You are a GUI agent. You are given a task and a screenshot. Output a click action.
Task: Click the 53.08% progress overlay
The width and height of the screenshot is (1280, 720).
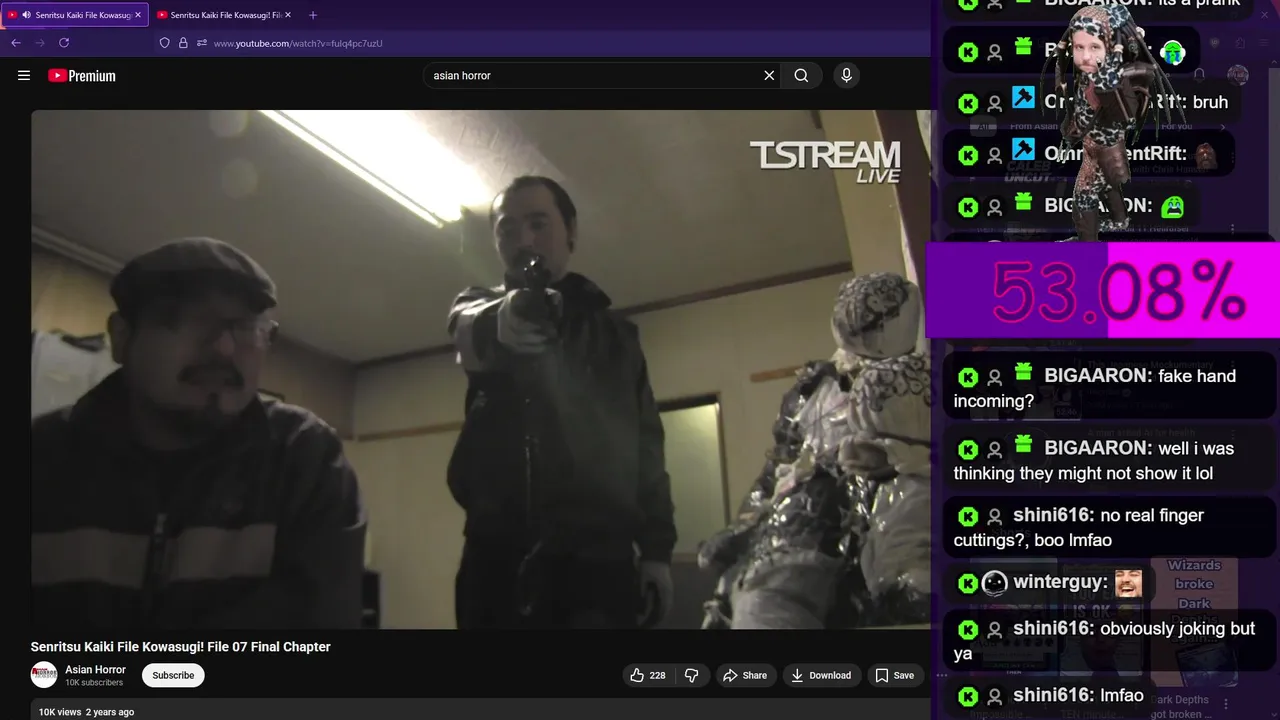tap(1103, 290)
